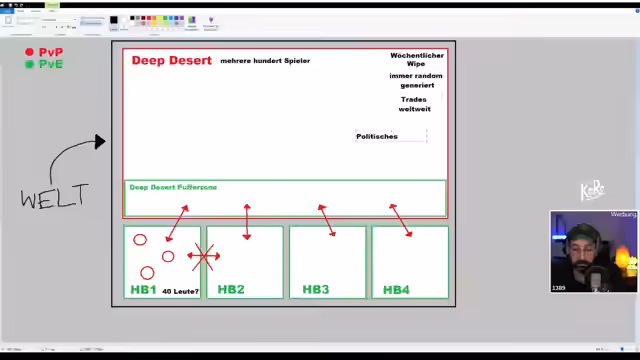
Task: Pick the orange palette swatch
Action: point(154,18)
